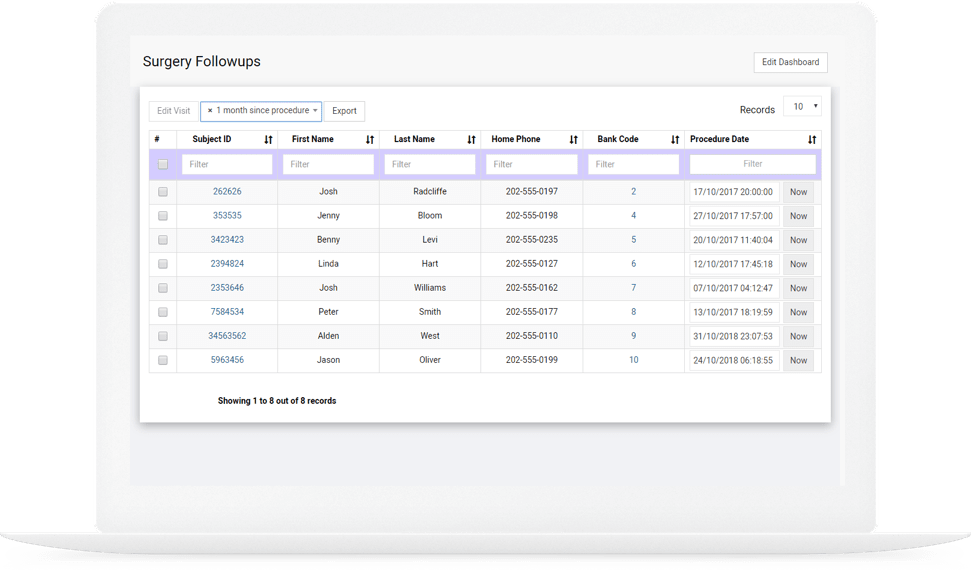Image resolution: width=971 pixels, height=570 pixels.
Task: Select Peter Smith's row checkbox
Action: 163,312
